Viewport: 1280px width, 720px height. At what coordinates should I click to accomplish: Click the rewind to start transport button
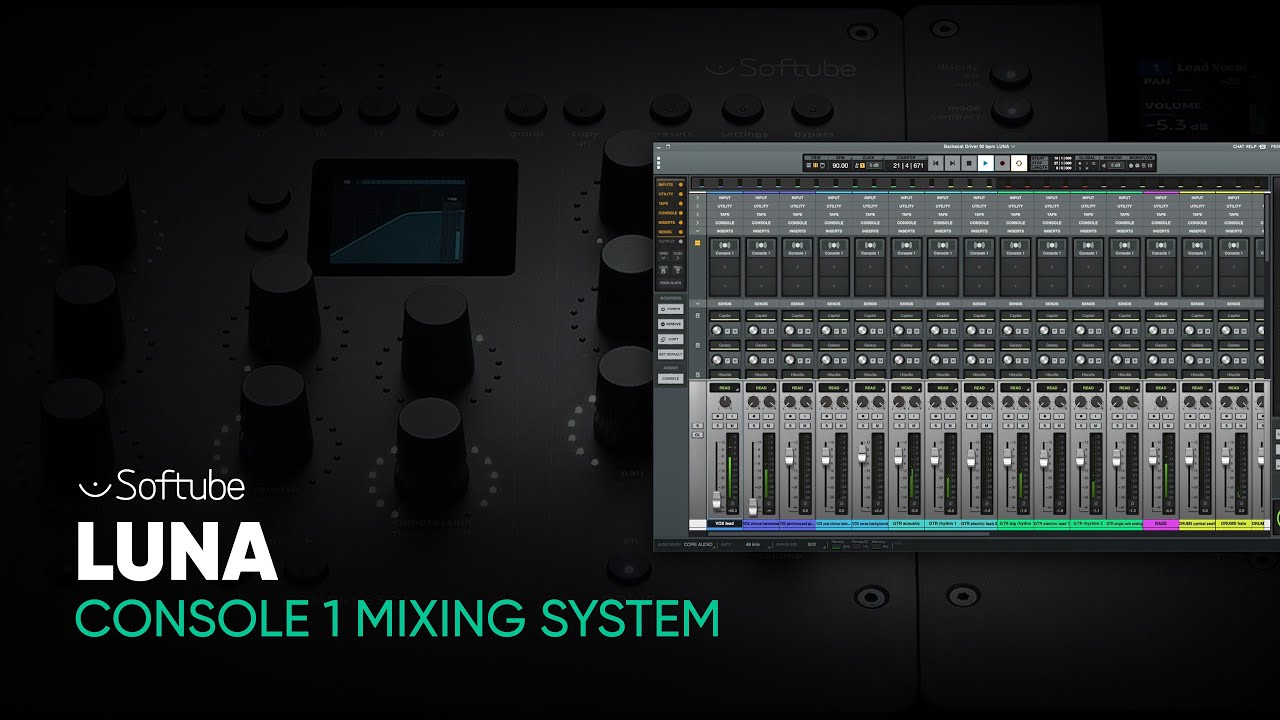[x=936, y=163]
